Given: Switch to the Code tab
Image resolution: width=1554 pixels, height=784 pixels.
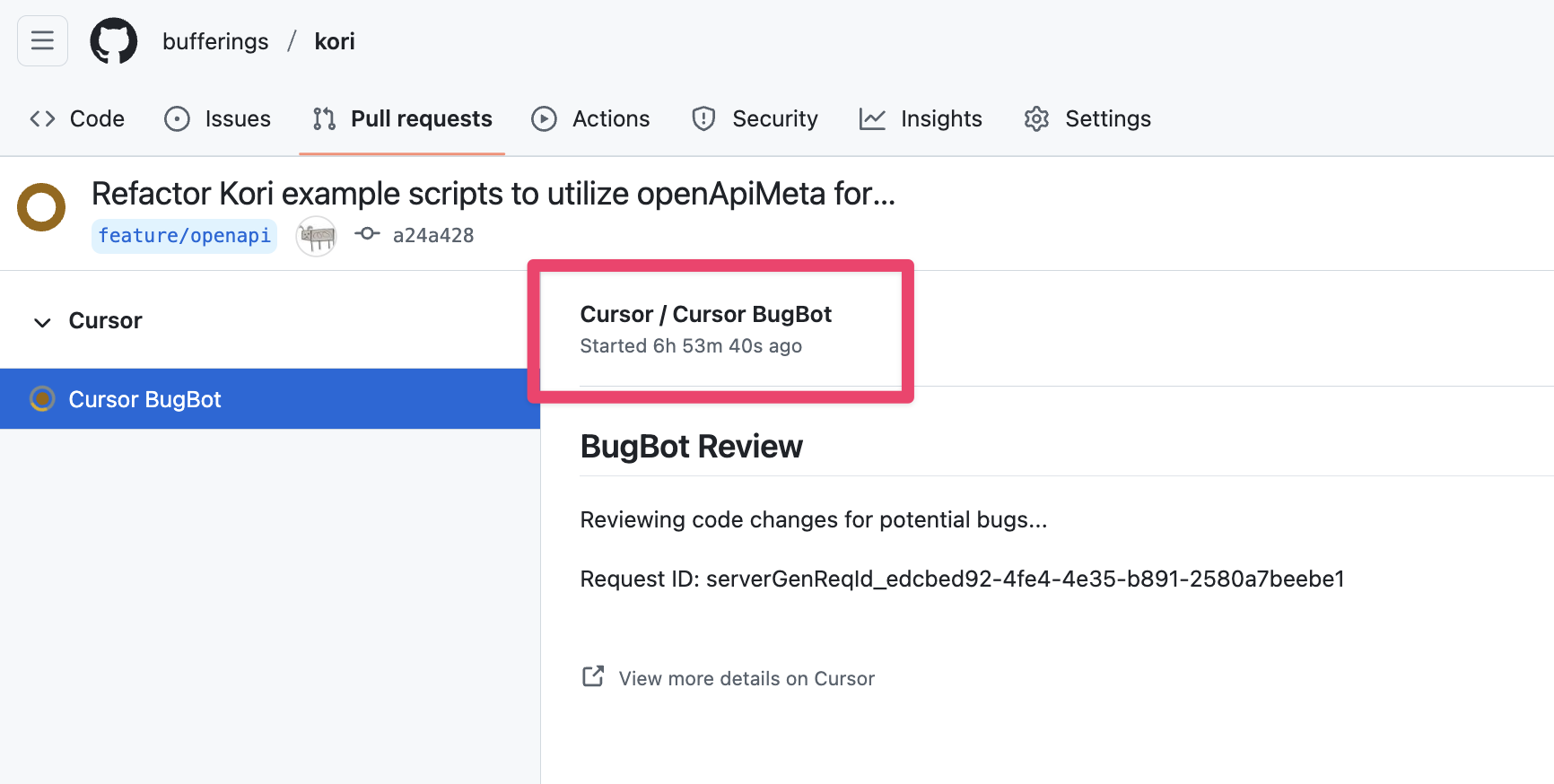Looking at the screenshot, I should coord(77,118).
